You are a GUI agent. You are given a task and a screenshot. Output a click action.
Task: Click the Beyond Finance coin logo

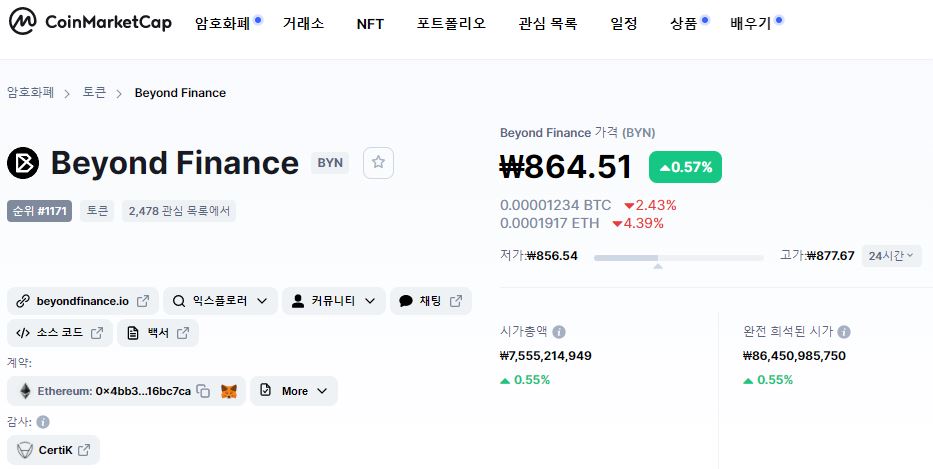(23, 163)
